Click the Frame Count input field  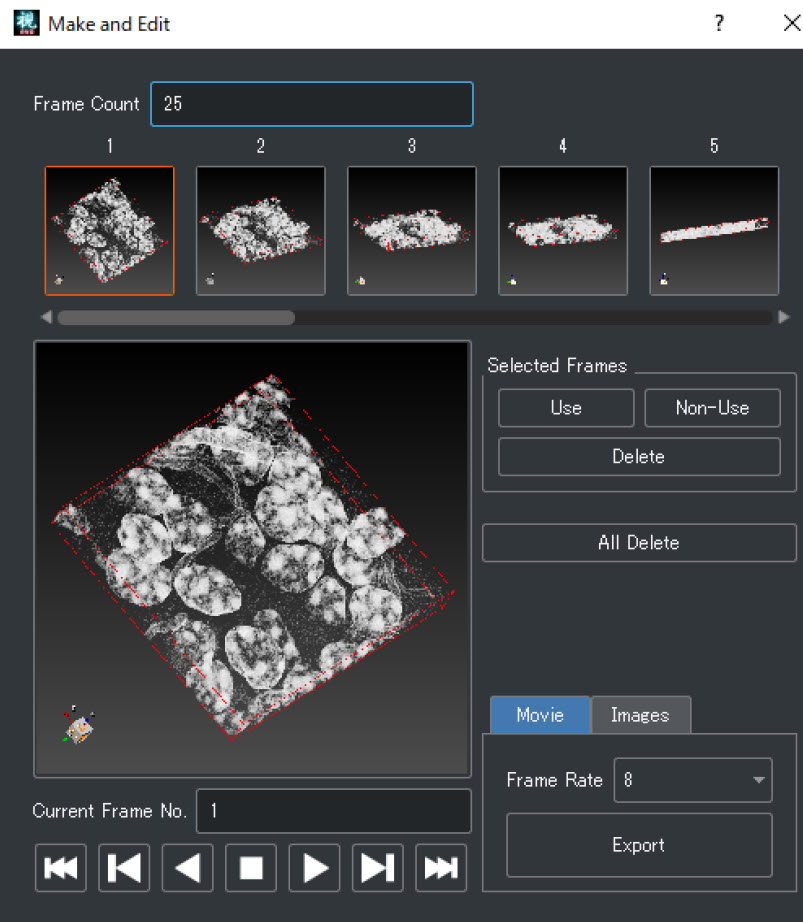coord(311,104)
